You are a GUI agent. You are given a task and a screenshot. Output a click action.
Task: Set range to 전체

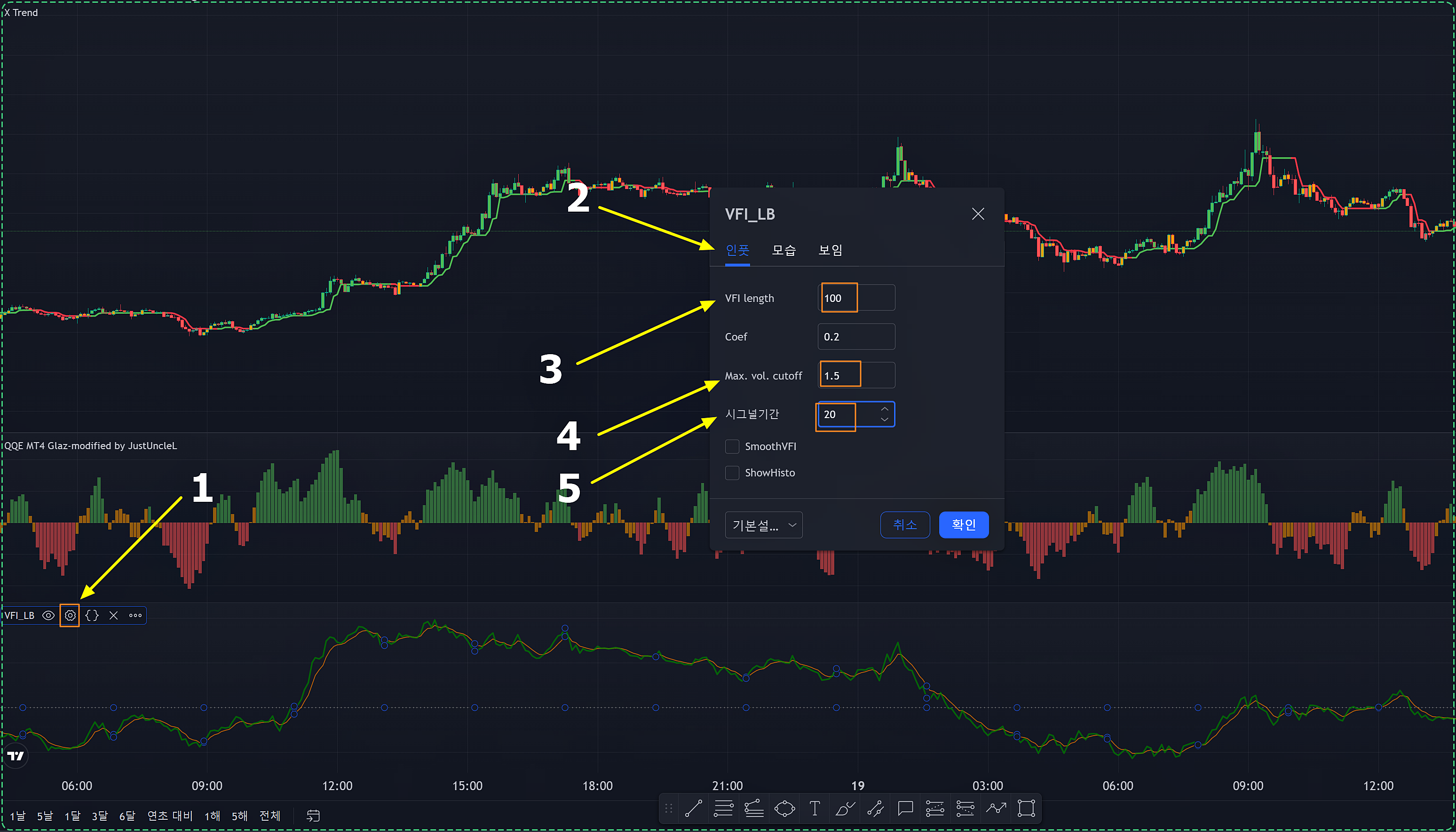(x=269, y=816)
